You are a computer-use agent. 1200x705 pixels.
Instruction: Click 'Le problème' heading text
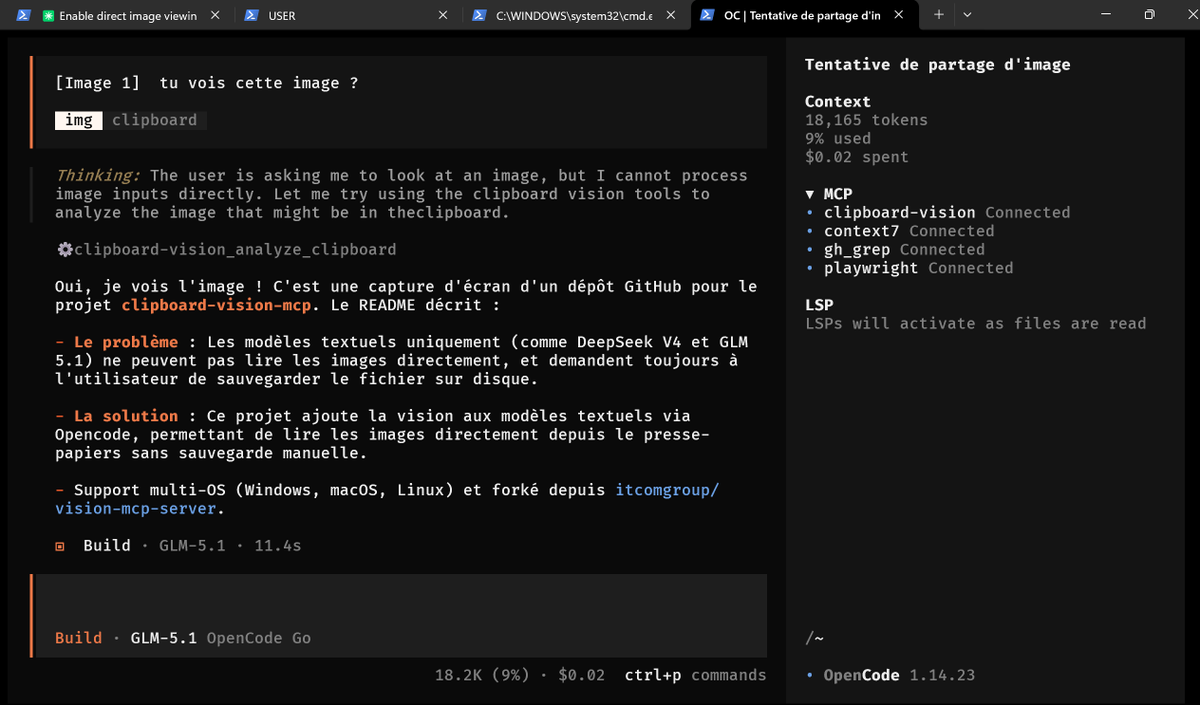click(125, 342)
